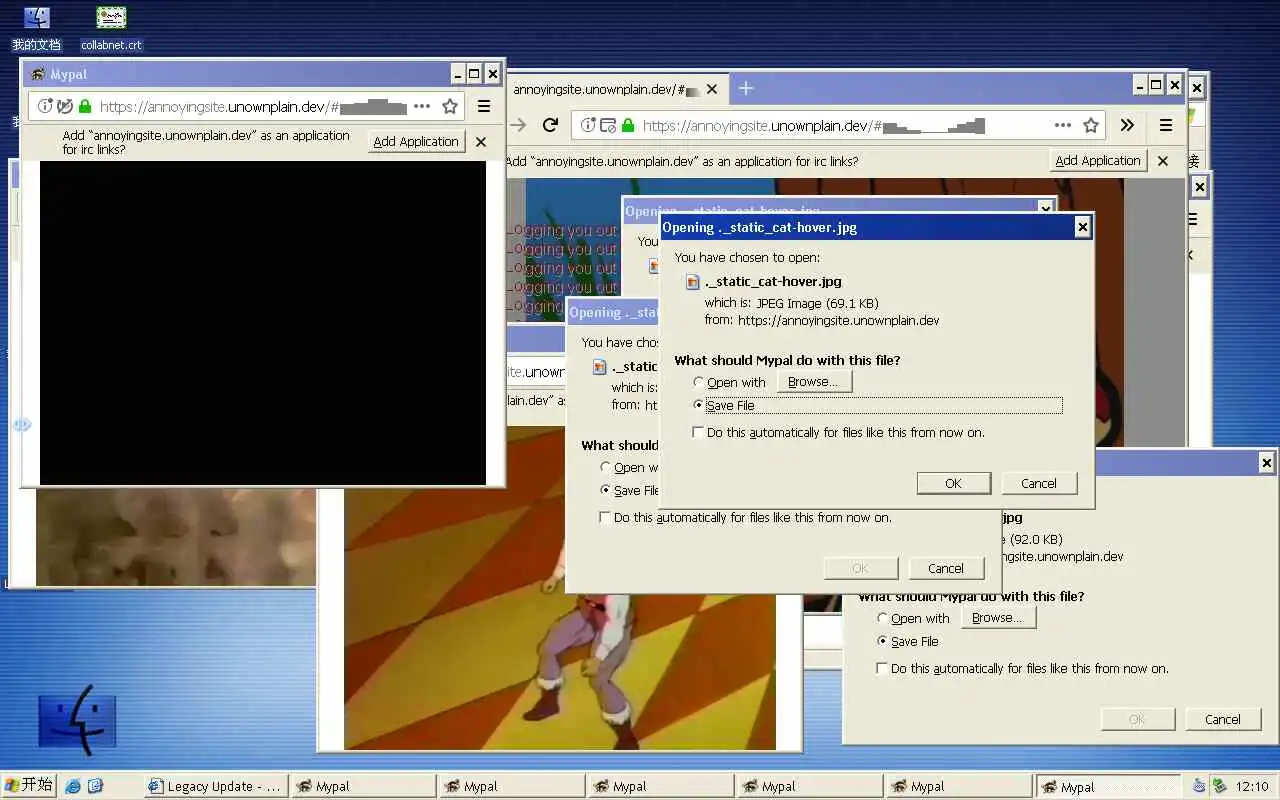The height and width of the screenshot is (800, 1280).
Task: Open the hamburger menu in the large browser
Action: pyautogui.click(x=1165, y=125)
